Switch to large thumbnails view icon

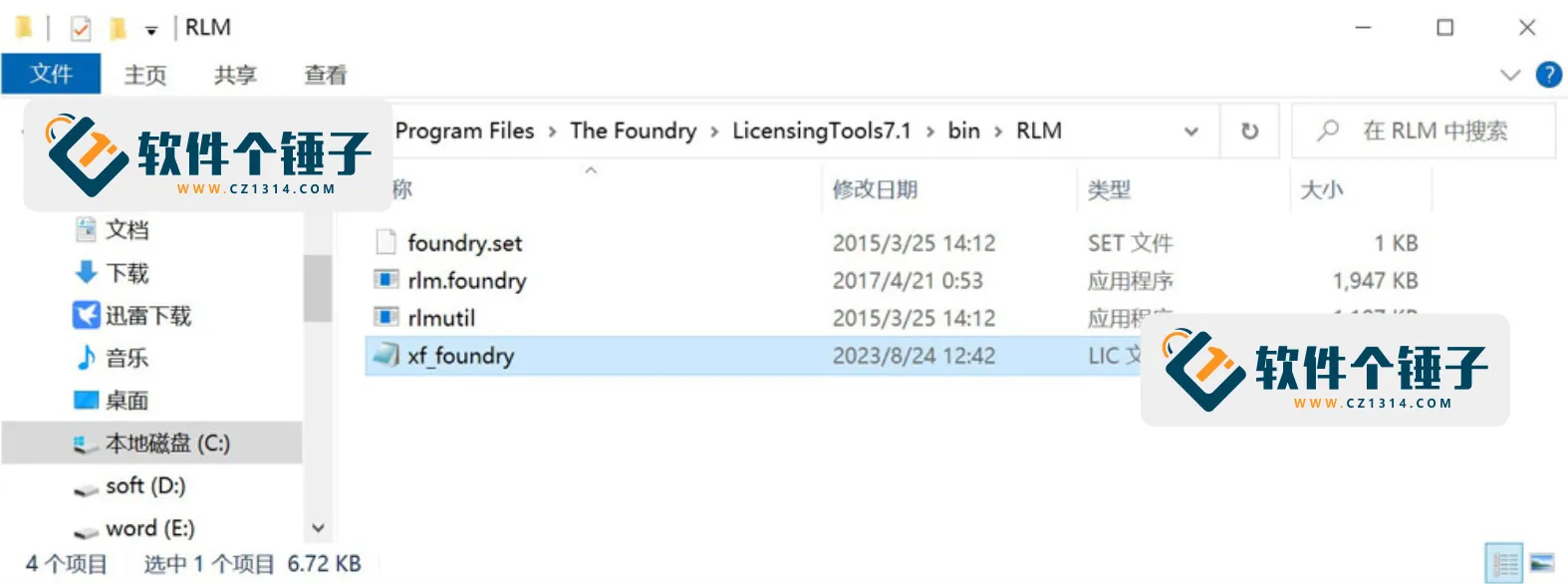[1542, 564]
